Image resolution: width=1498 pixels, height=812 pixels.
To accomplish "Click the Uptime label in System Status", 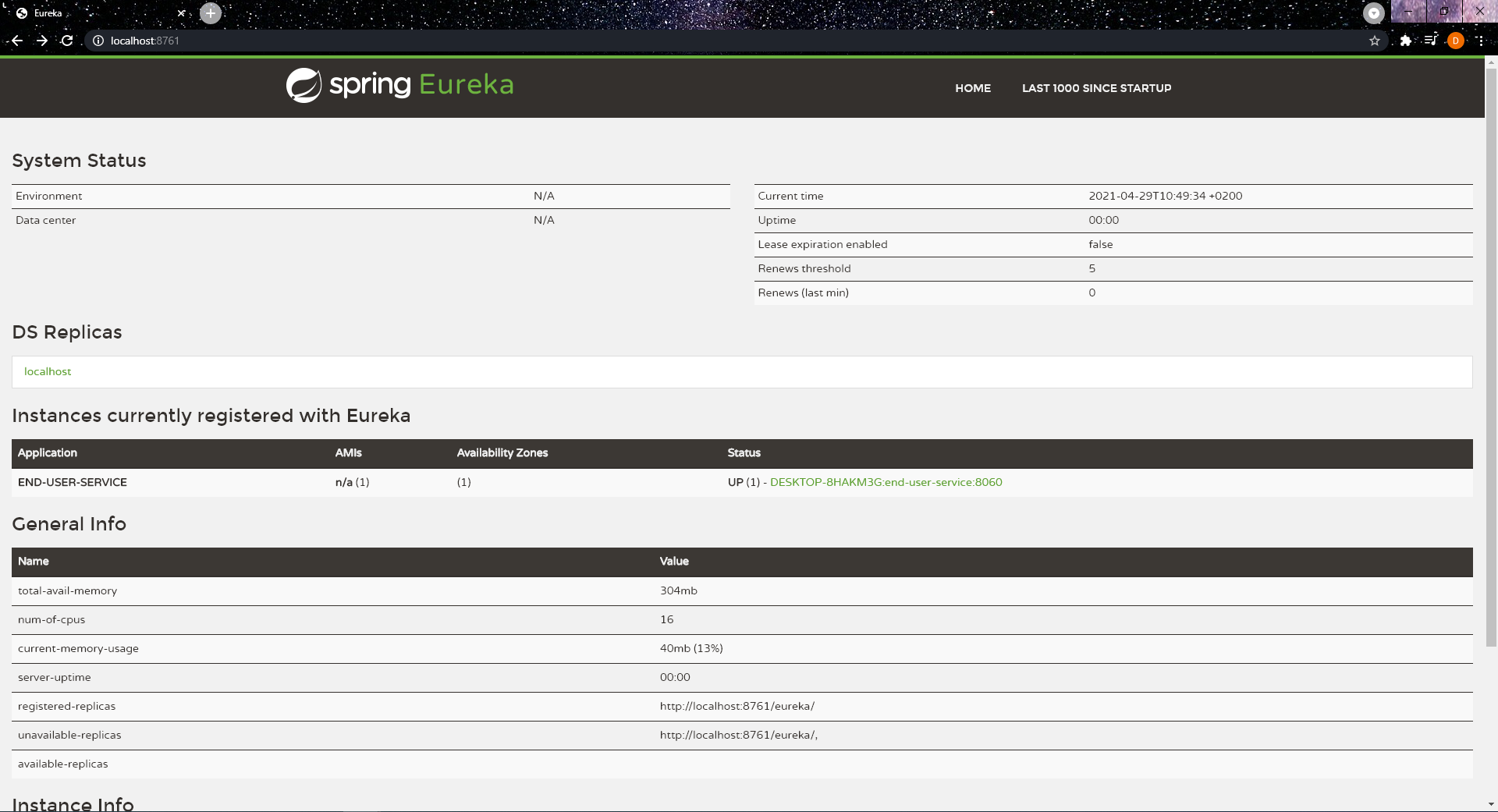I will point(776,220).
